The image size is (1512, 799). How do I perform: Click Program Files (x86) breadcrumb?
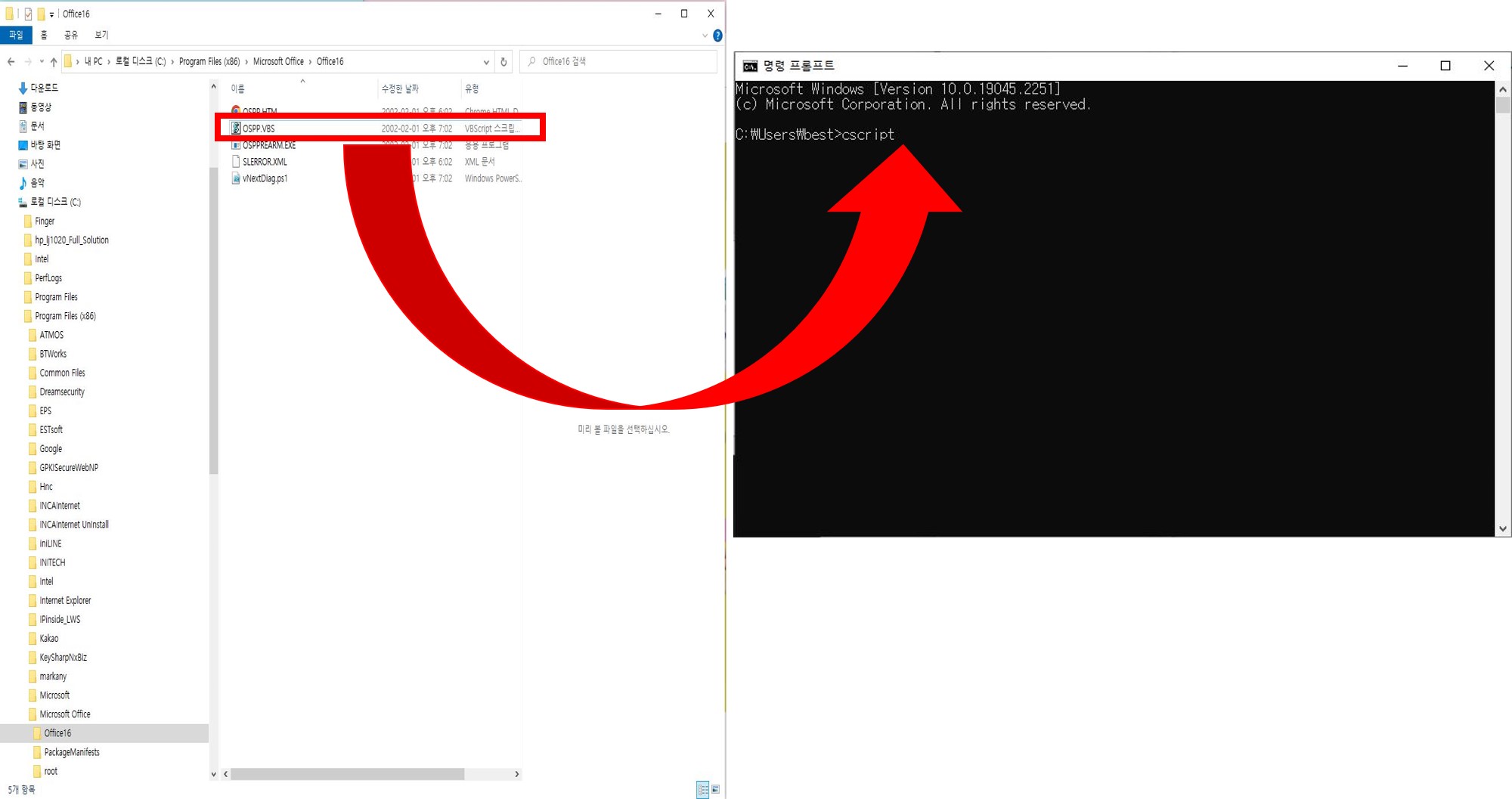[x=209, y=61]
